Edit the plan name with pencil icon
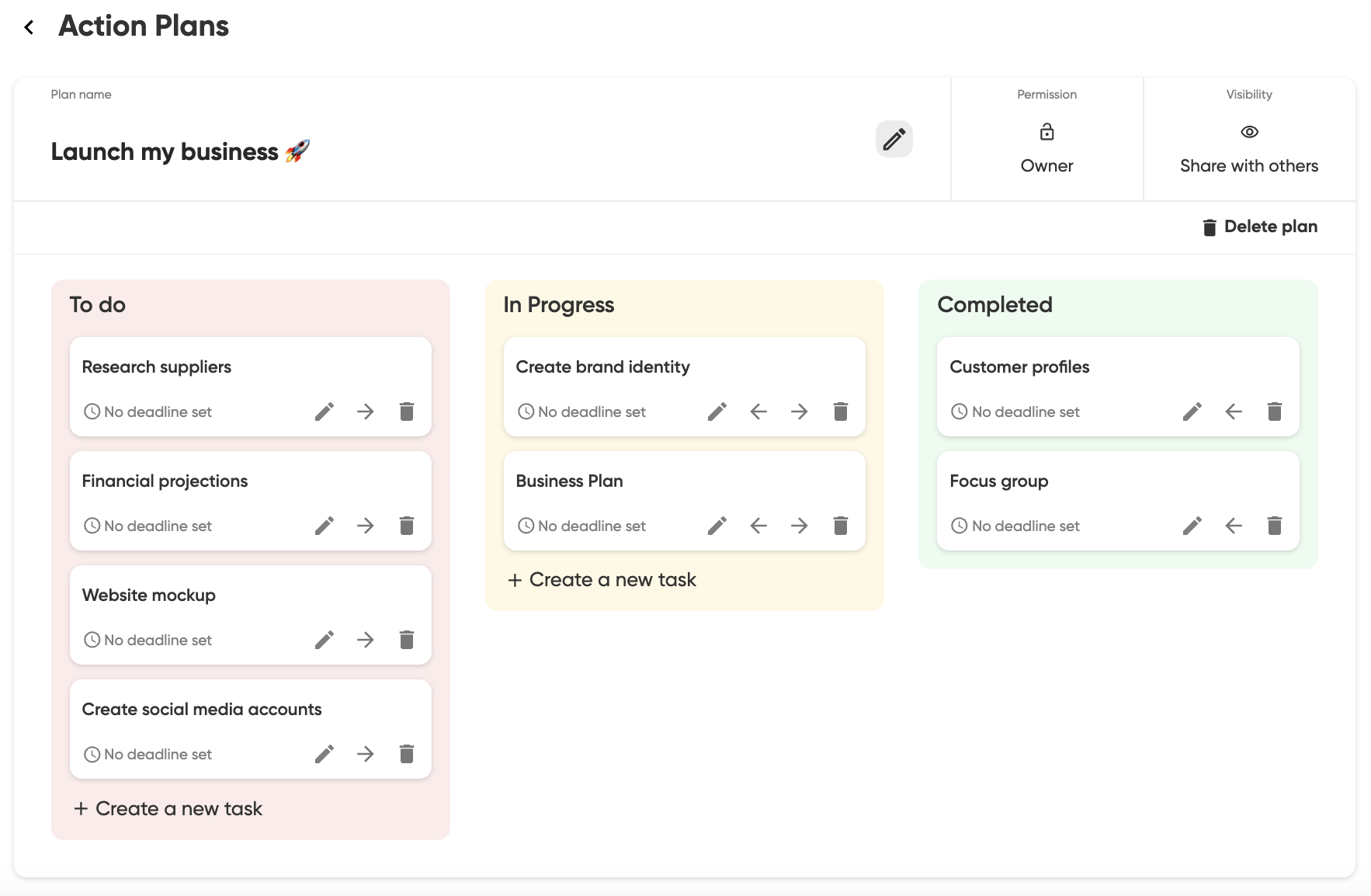 pyautogui.click(x=894, y=139)
